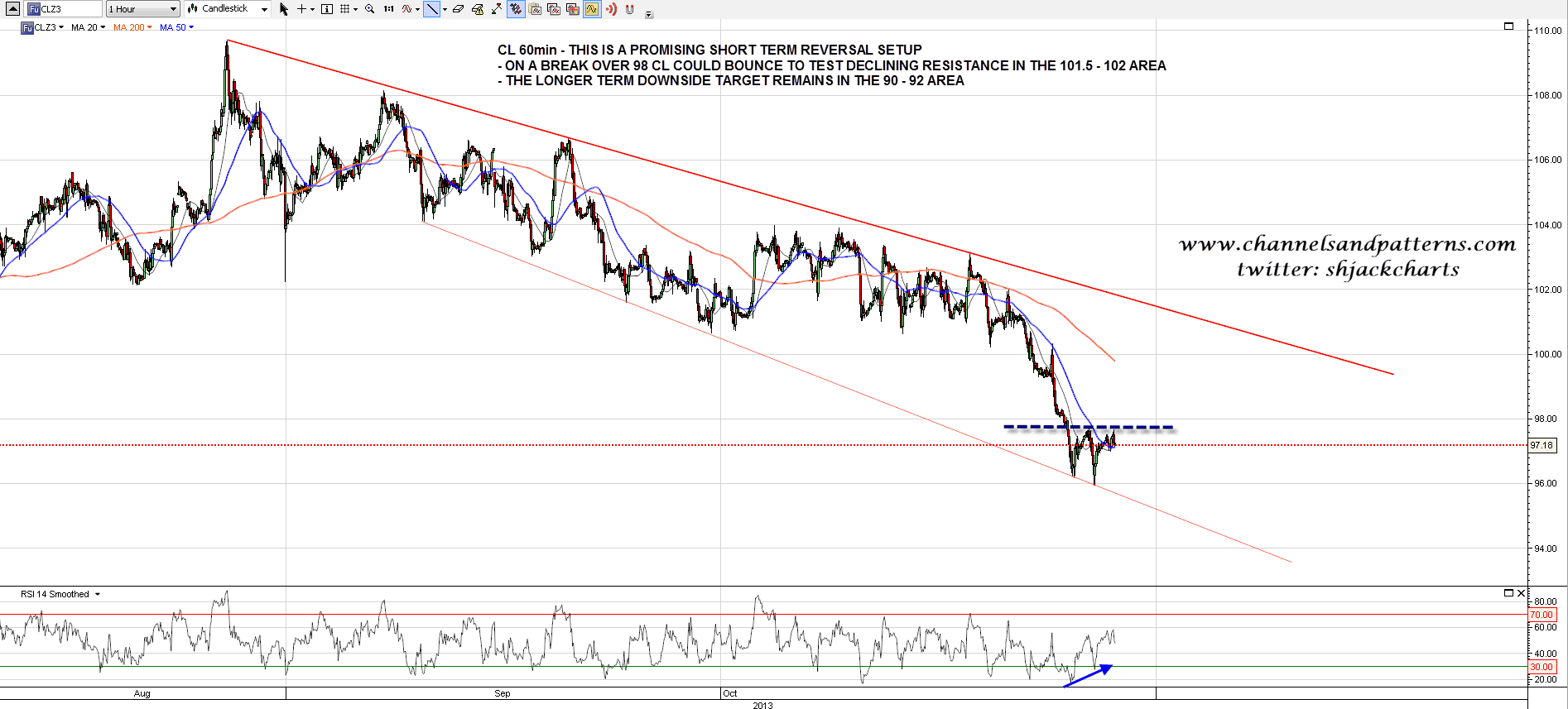Open the 1 Hour timeframe dropdown
1568x709 pixels.
coord(142,9)
